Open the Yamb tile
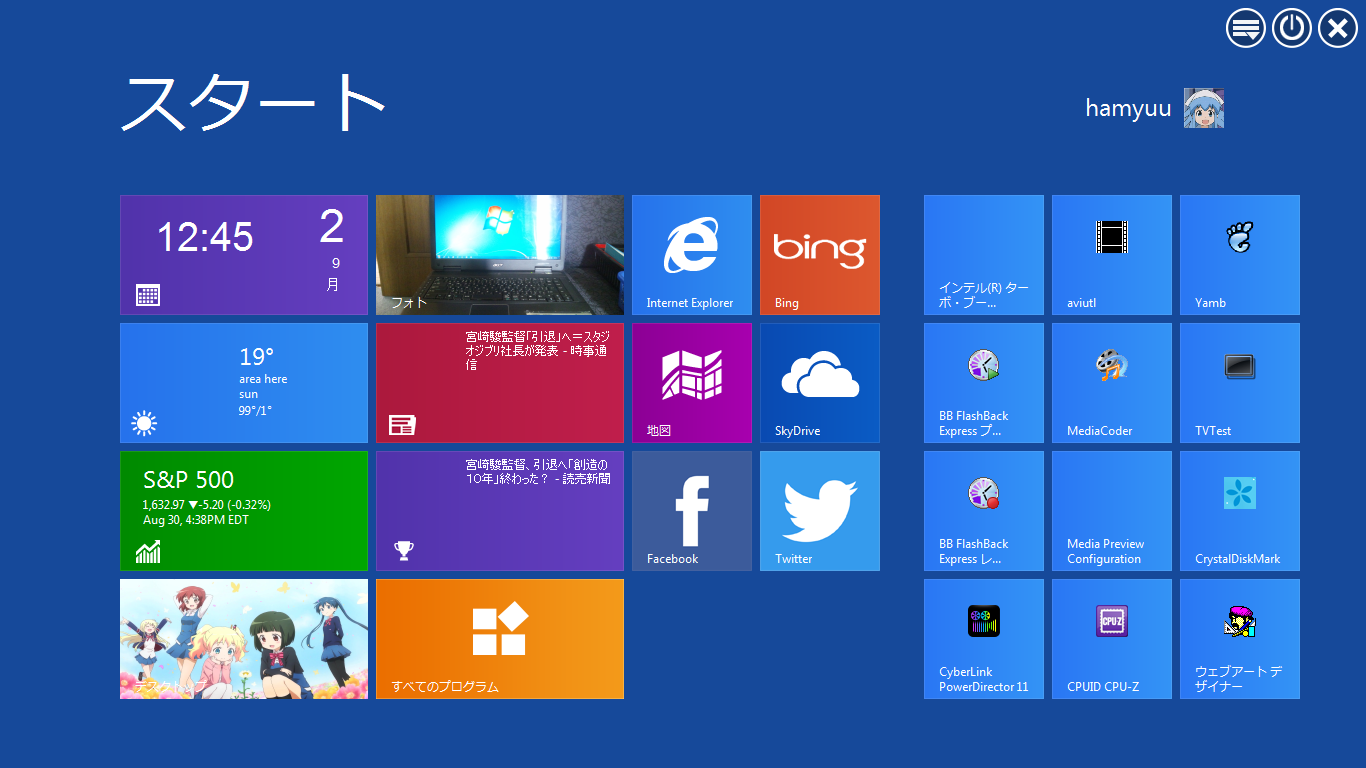The height and width of the screenshot is (768, 1366). coord(1240,255)
